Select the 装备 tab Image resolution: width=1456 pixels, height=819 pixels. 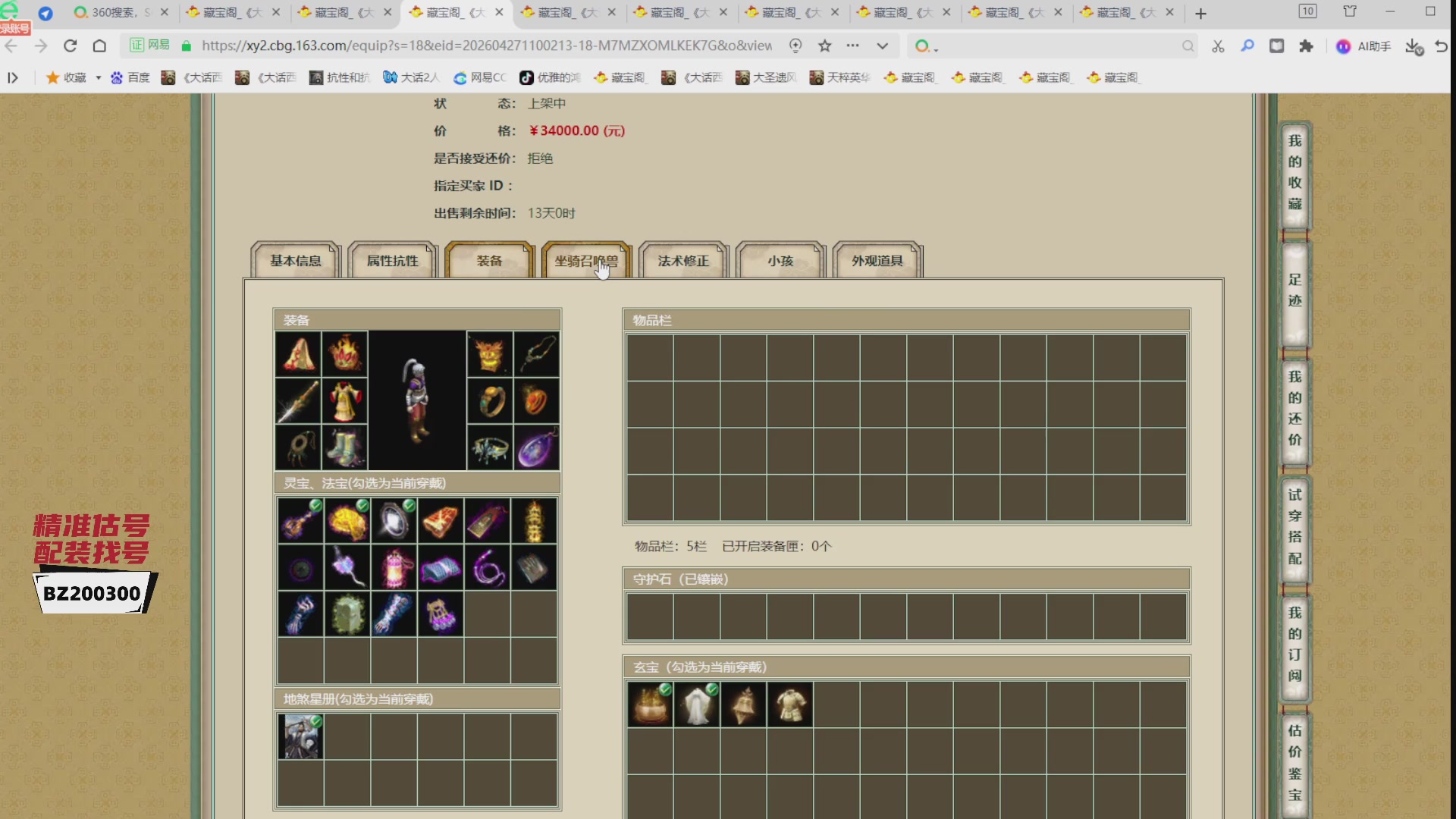[490, 261]
